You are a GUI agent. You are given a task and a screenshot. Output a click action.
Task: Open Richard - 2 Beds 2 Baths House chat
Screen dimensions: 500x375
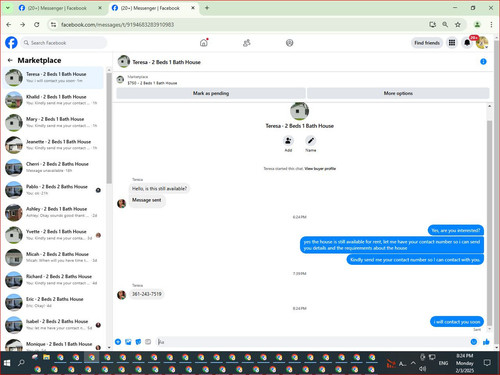pyautogui.click(x=53, y=280)
